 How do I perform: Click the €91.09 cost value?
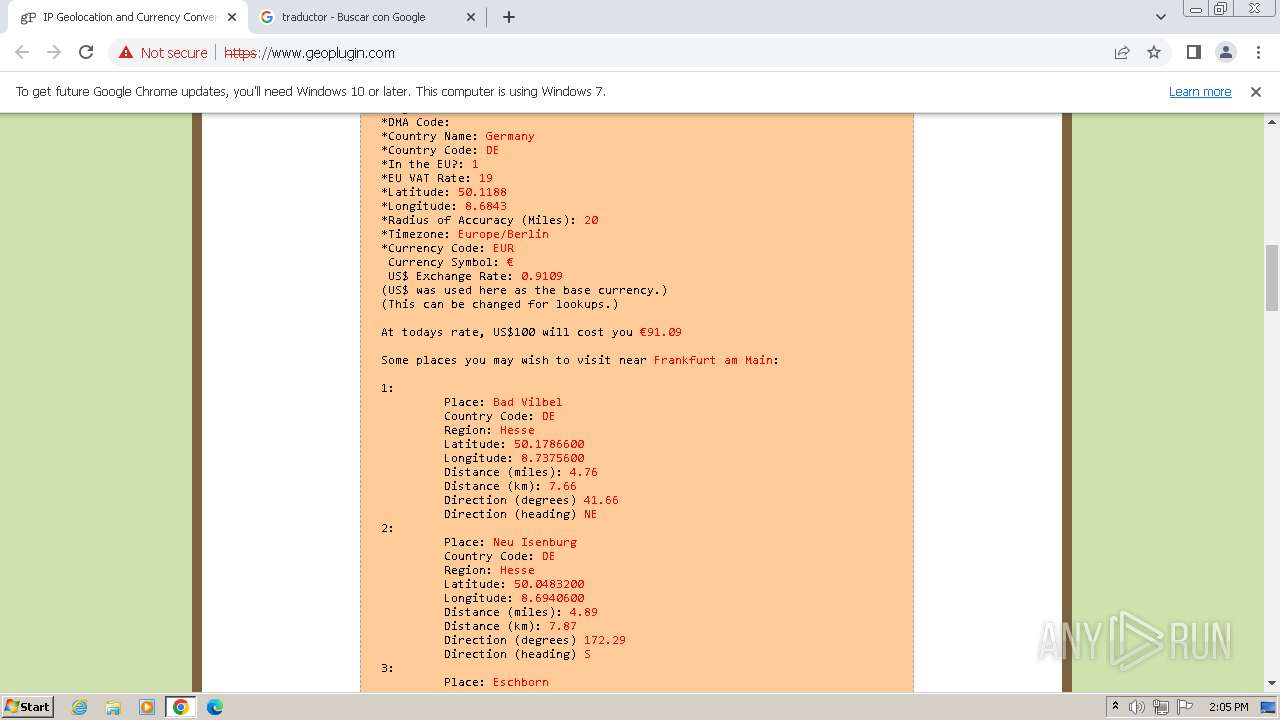(x=660, y=332)
